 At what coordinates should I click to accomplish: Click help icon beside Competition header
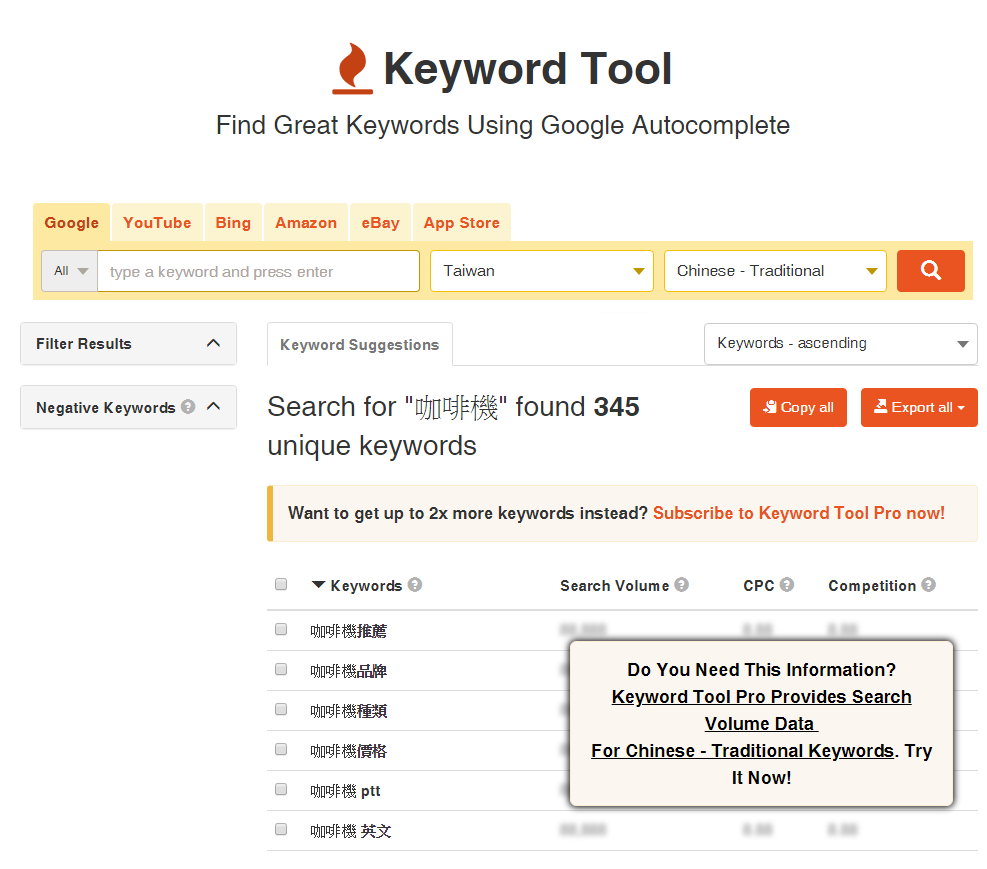pos(928,585)
